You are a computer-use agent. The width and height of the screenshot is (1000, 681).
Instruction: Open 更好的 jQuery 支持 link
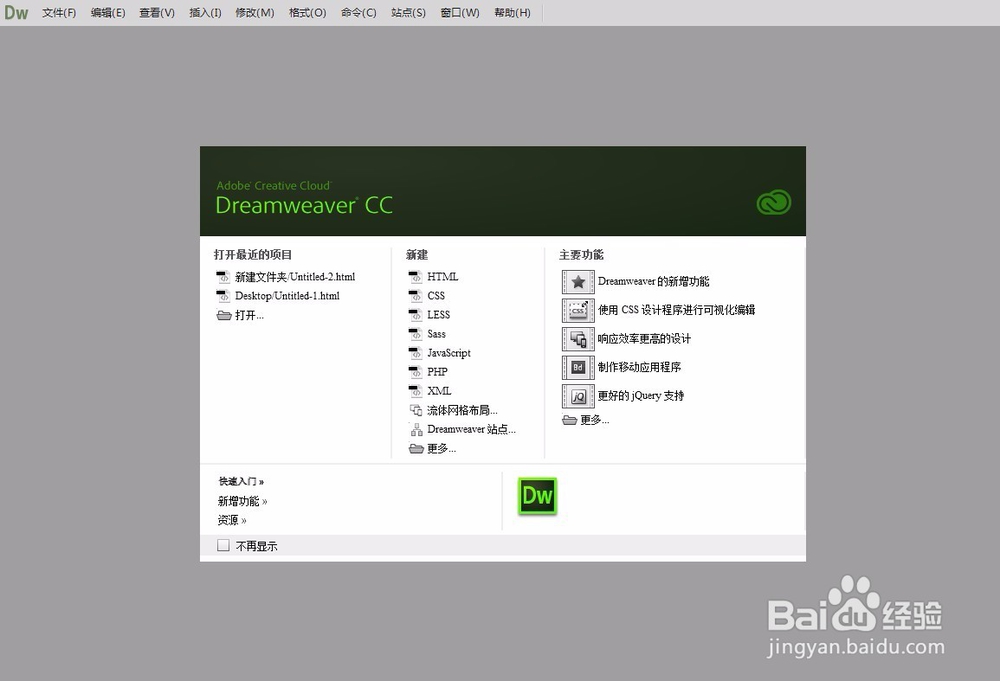pos(641,396)
